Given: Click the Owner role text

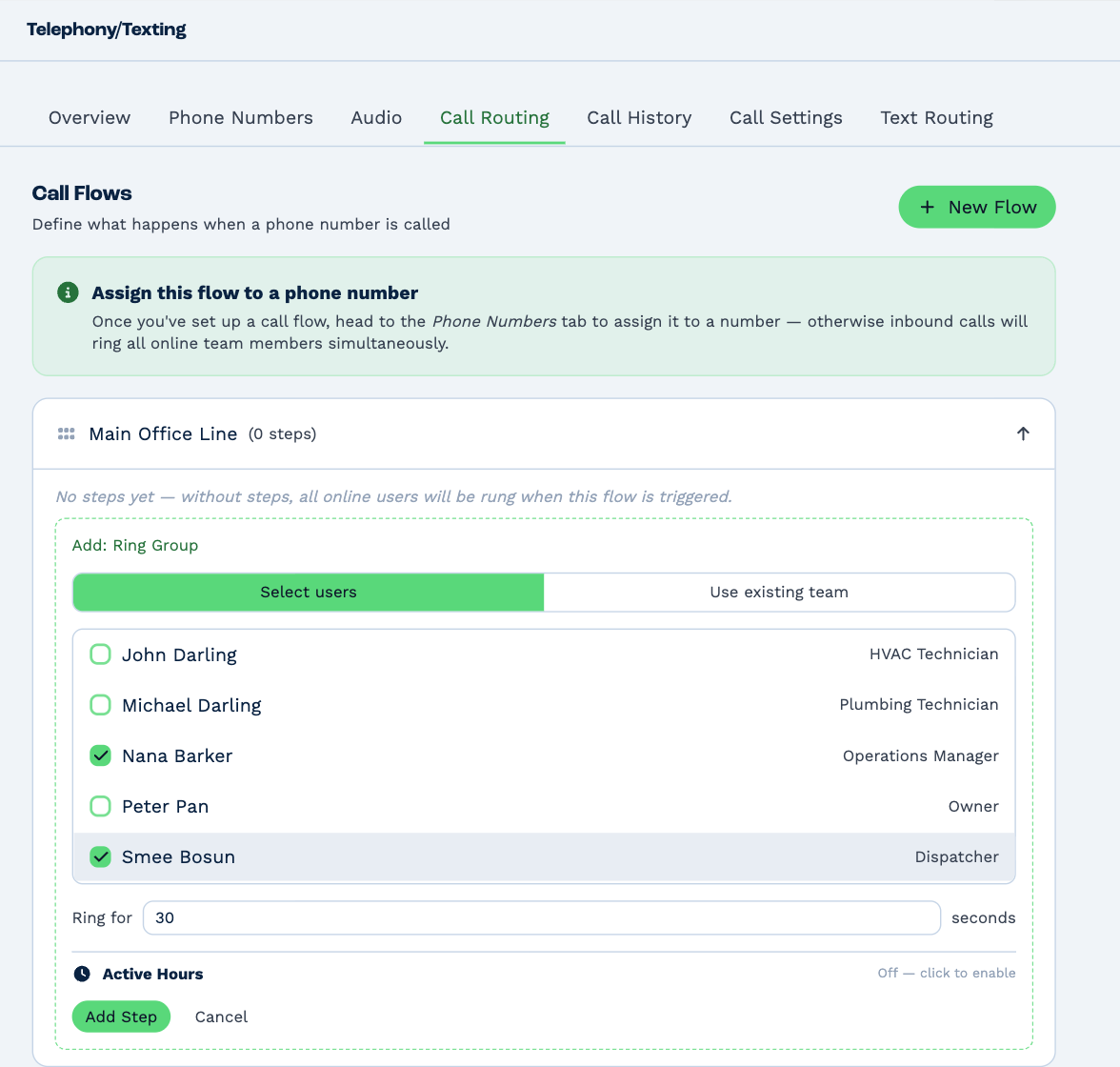Looking at the screenshot, I should pos(973,806).
